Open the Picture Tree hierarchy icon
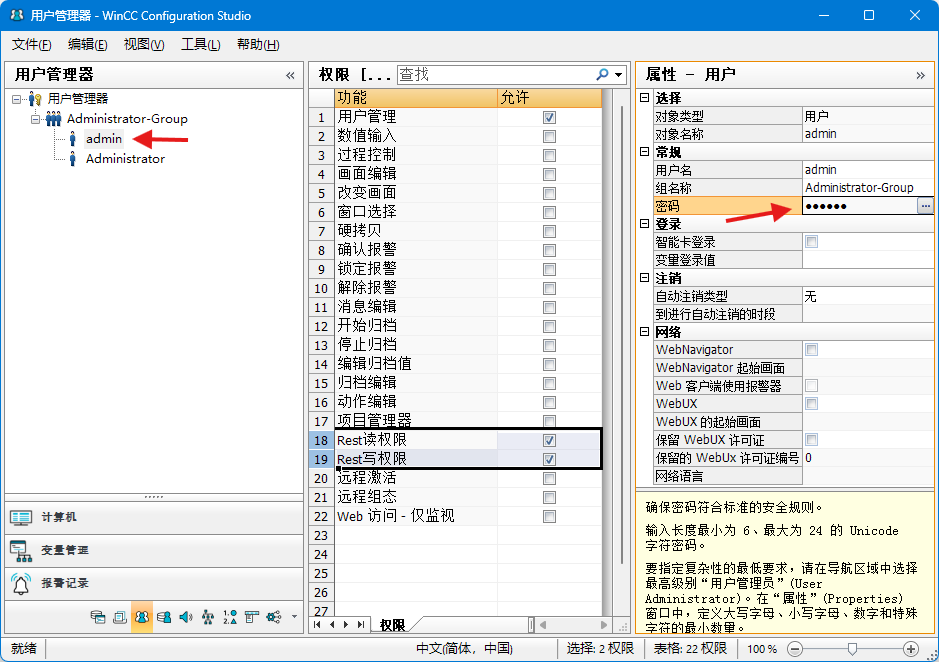The height and width of the screenshot is (662, 939). click(208, 617)
